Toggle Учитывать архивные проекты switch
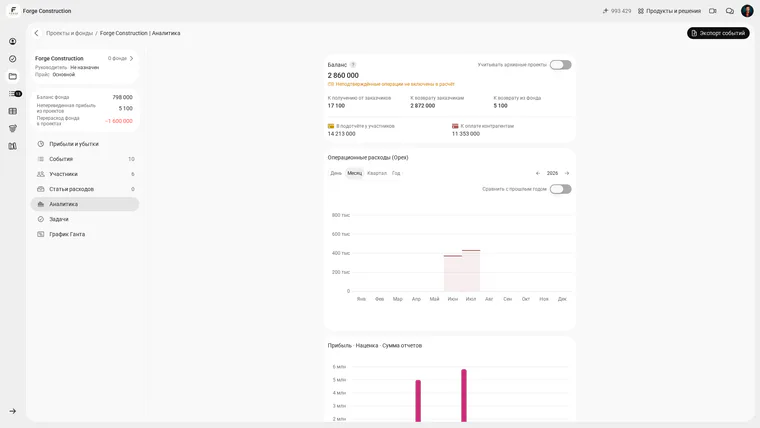 point(560,64)
